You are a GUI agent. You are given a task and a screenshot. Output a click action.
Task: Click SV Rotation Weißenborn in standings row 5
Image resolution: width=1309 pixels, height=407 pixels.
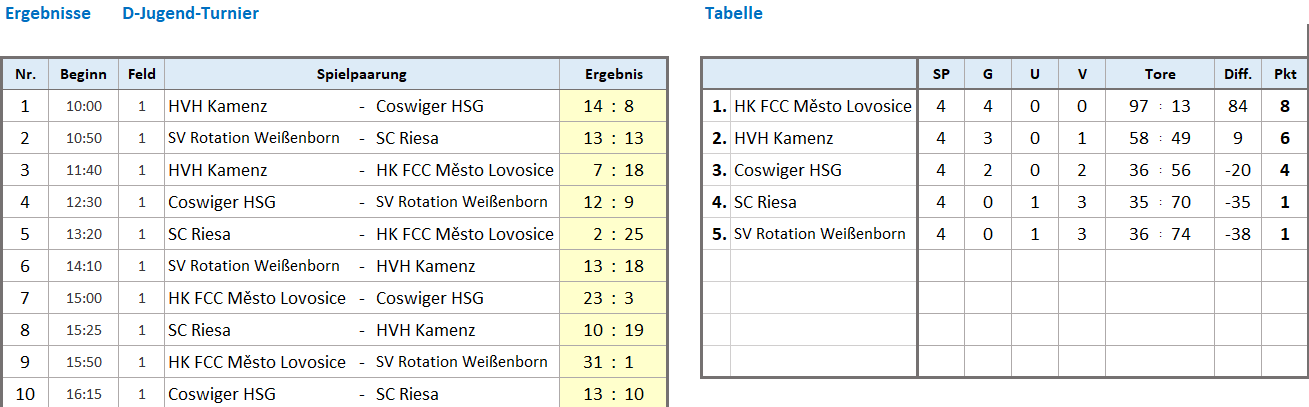[x=820, y=234]
